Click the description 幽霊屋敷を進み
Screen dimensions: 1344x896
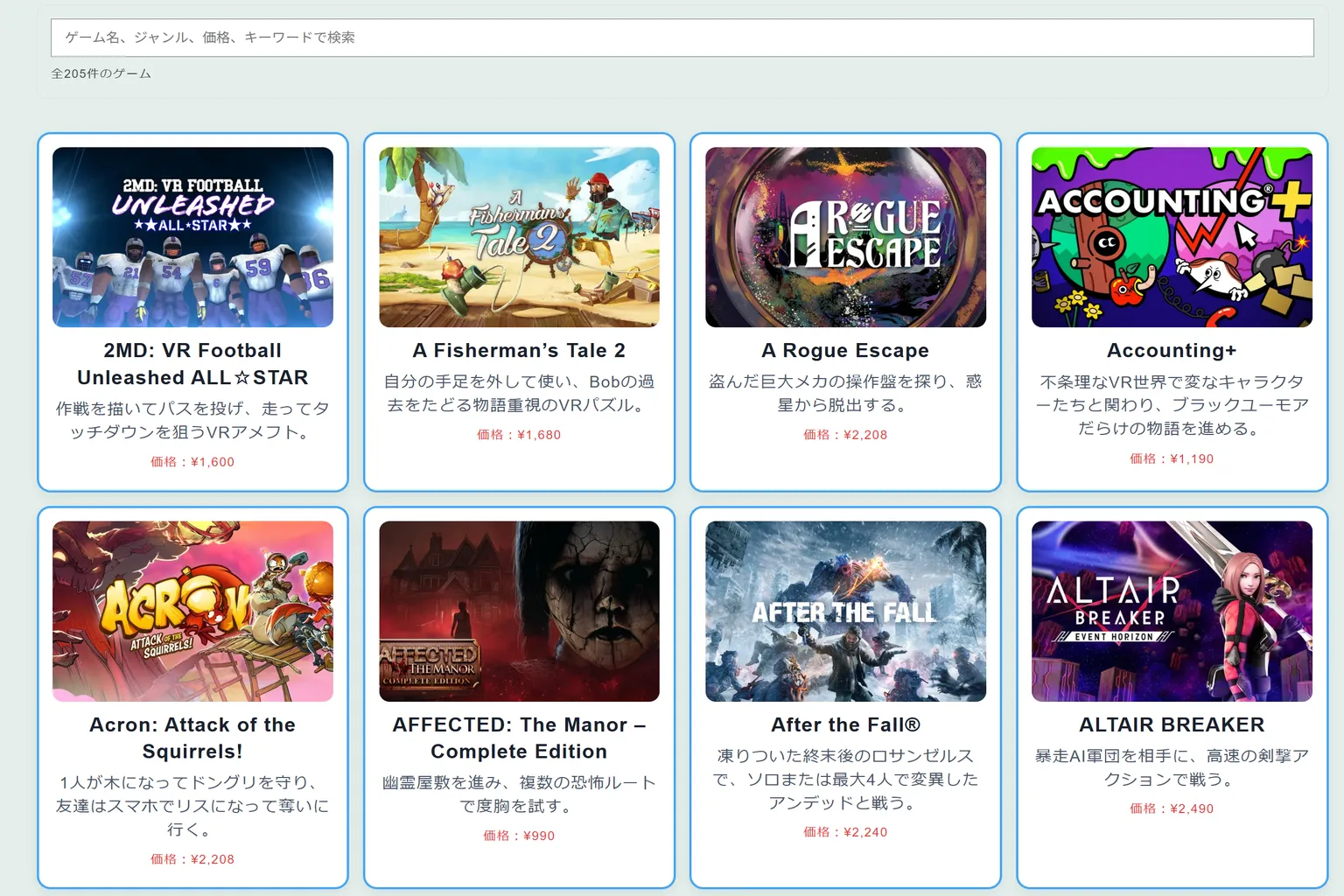(519, 794)
